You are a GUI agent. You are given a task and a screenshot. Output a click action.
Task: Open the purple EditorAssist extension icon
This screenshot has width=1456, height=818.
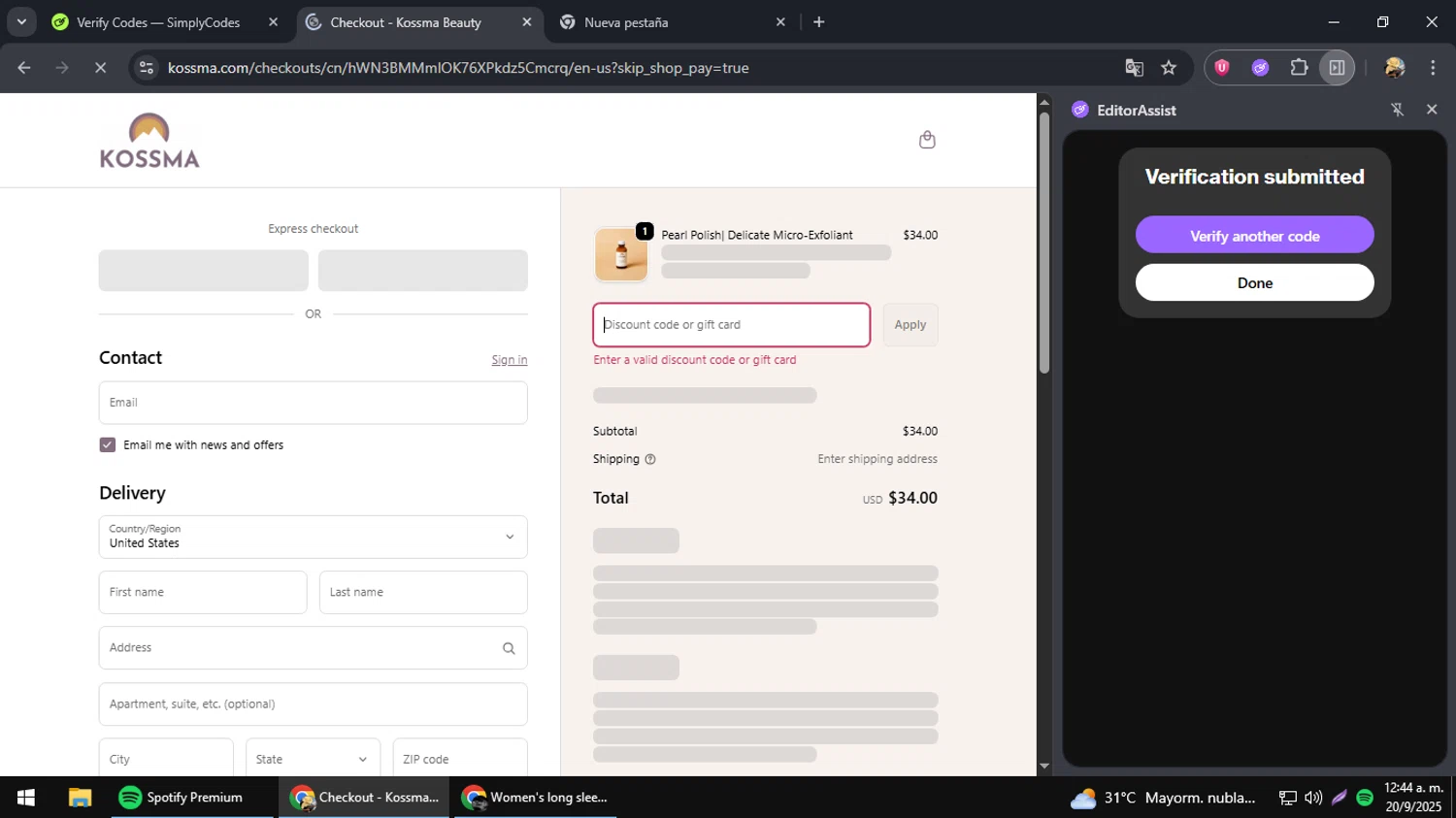tap(1260, 68)
